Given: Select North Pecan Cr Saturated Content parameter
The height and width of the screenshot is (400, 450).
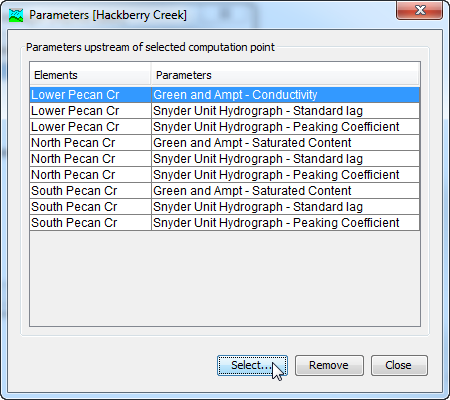Looking at the screenshot, I should 285,143.
